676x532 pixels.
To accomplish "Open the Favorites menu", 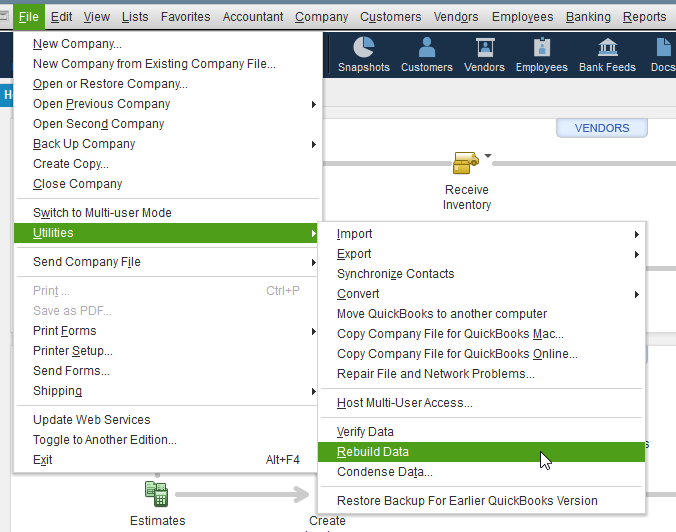I will (185, 17).
